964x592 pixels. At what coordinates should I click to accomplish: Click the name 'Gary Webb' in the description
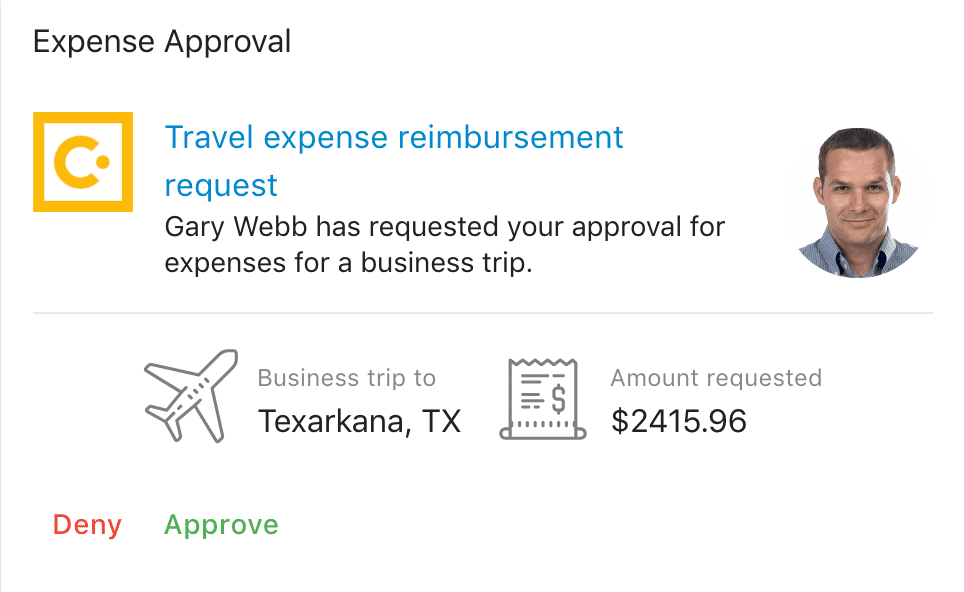click(x=236, y=227)
